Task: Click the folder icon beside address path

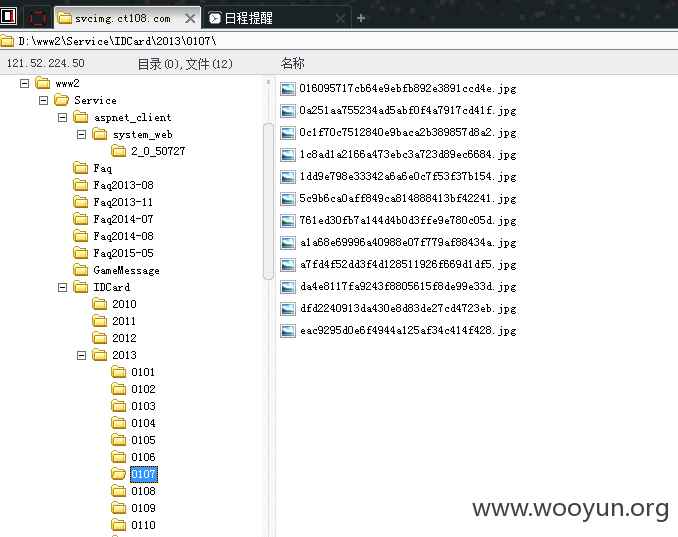Action: point(6,41)
